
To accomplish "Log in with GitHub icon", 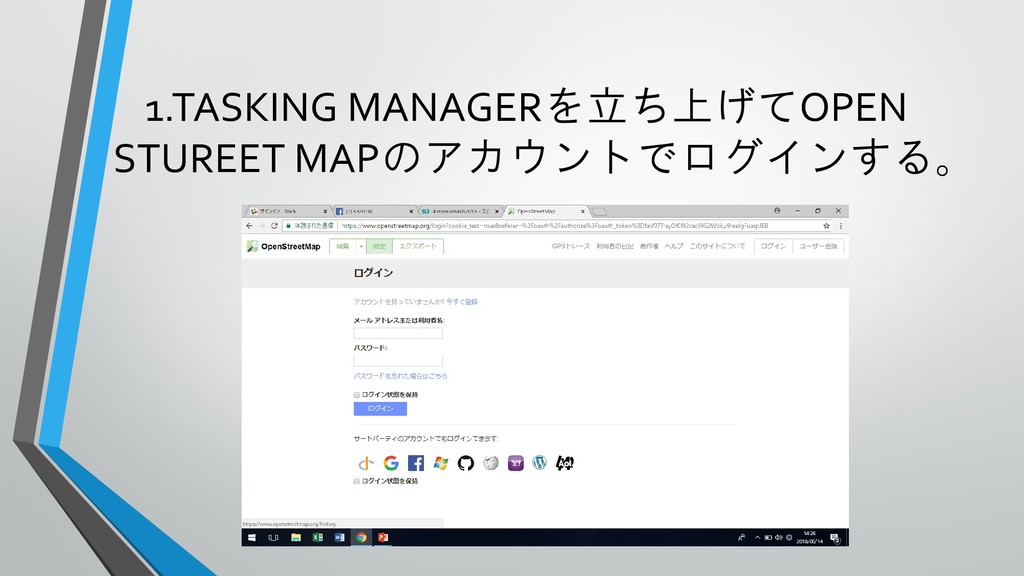I will click(466, 463).
